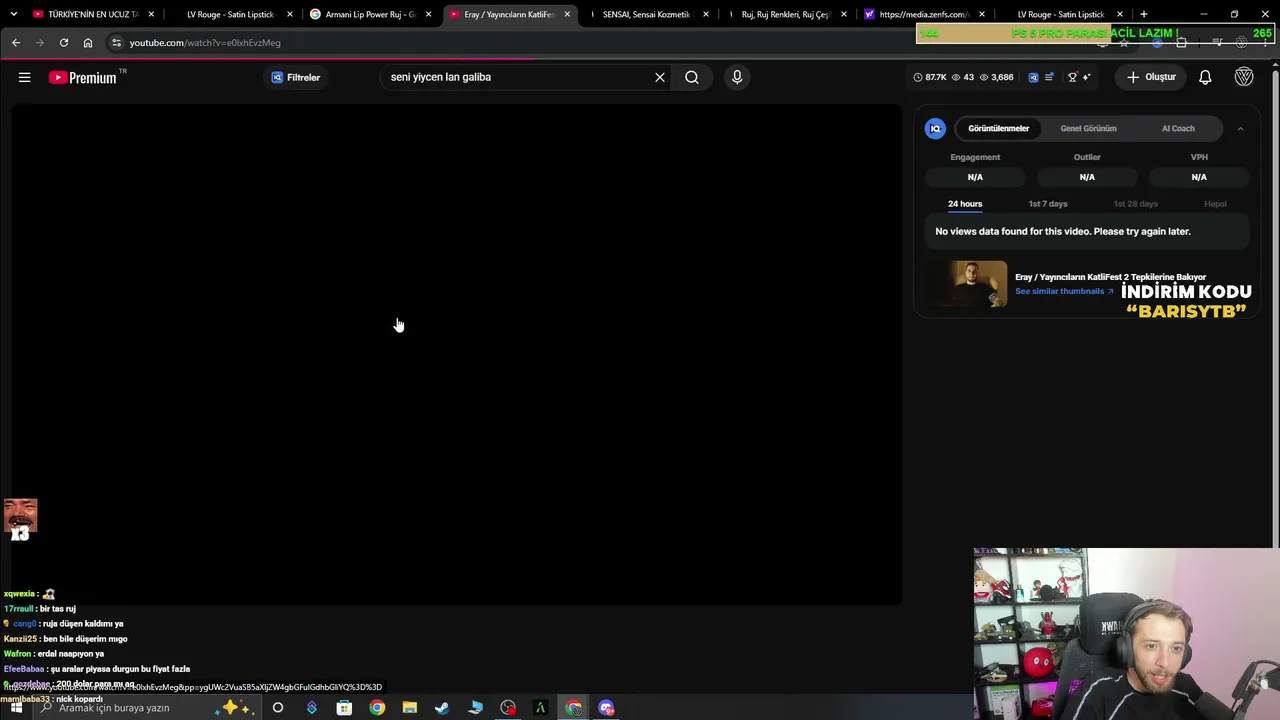Viewport: 1280px width, 720px height.
Task: Close the Armani Lip Power Ruj tab
Action: coord(429,14)
